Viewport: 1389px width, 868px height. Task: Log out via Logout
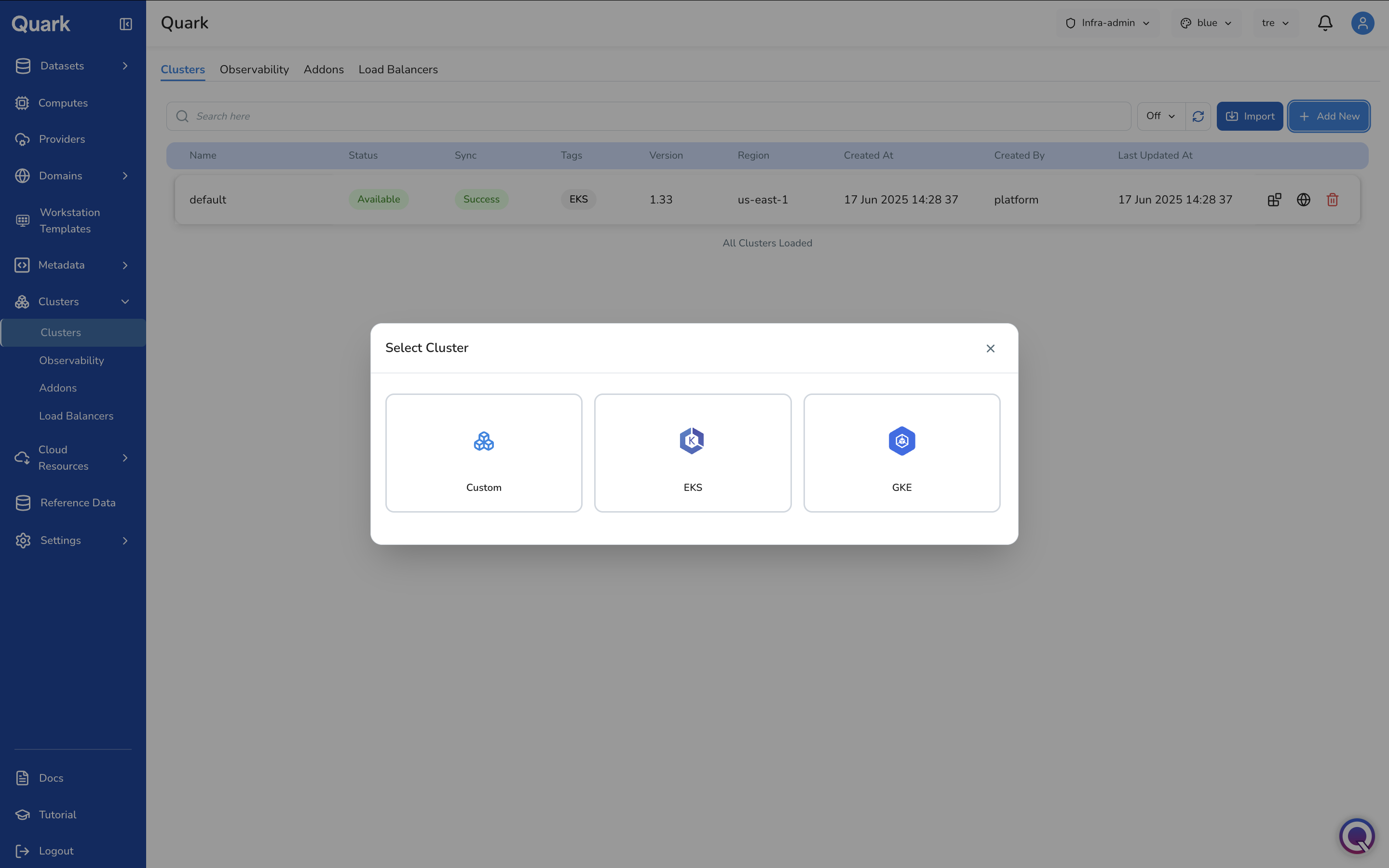56,851
